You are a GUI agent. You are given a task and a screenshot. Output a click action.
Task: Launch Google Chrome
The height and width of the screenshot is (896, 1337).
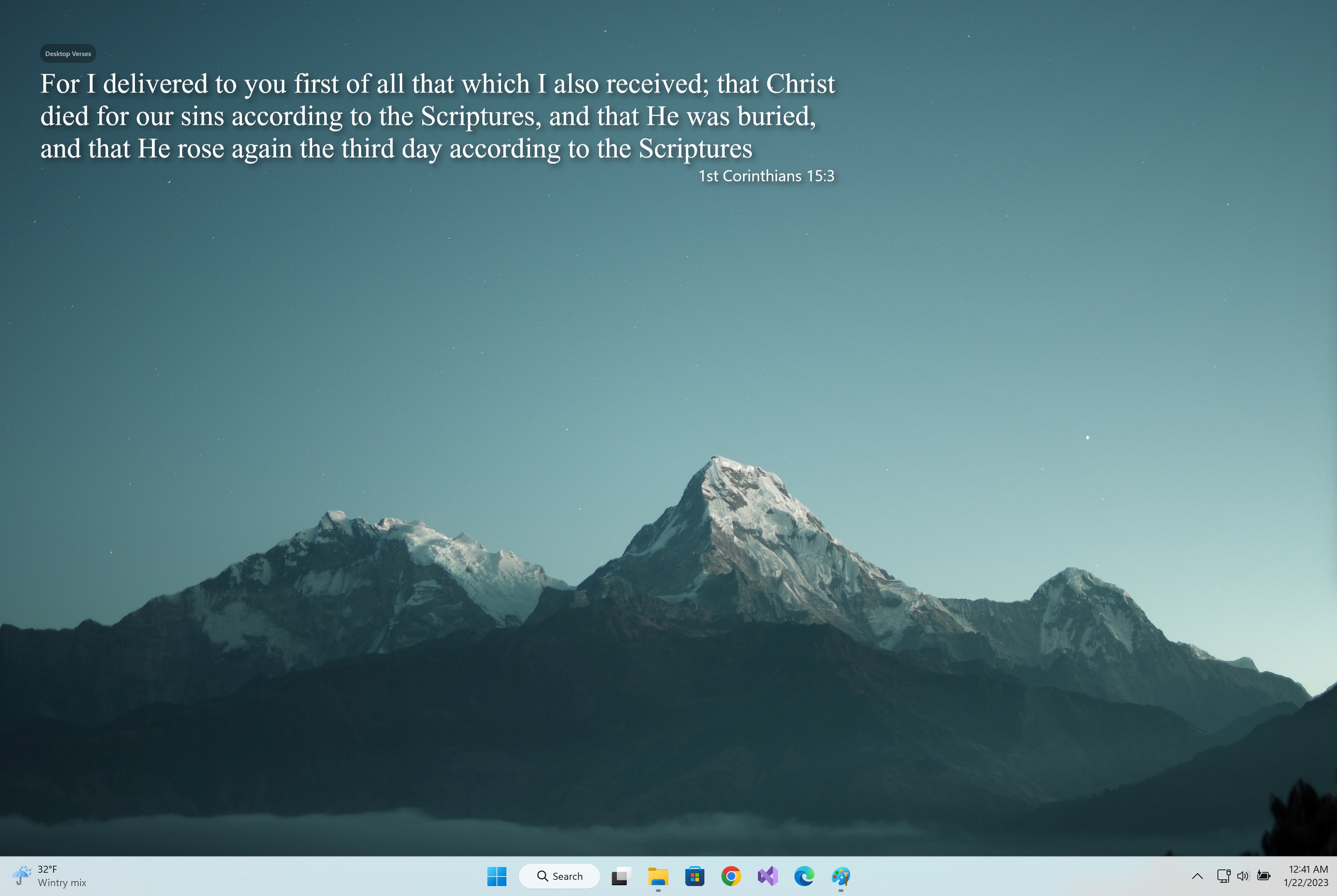[x=731, y=875]
